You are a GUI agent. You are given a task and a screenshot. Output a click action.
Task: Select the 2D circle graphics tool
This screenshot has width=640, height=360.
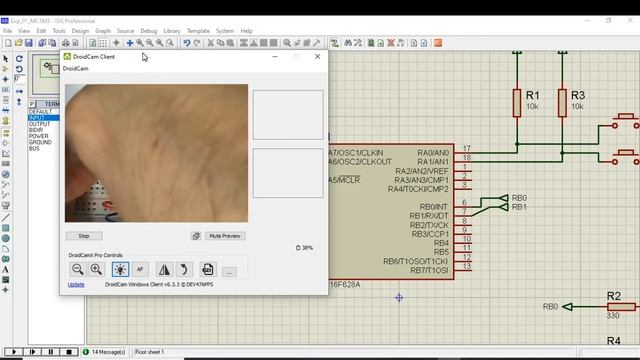tap(6, 238)
